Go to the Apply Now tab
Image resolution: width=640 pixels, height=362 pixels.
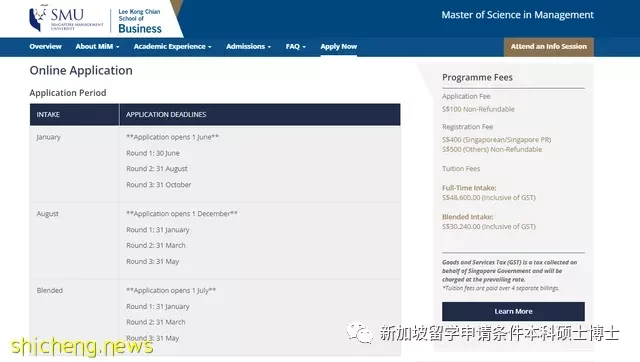pos(338,47)
